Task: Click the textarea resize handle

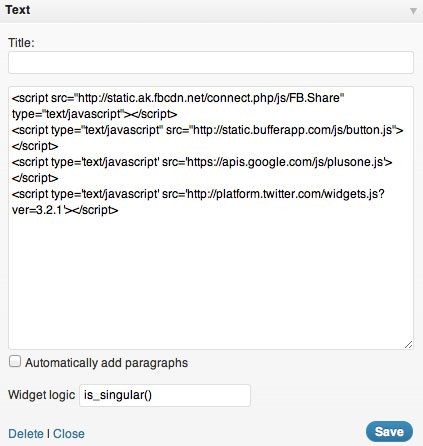Action: tap(409, 345)
